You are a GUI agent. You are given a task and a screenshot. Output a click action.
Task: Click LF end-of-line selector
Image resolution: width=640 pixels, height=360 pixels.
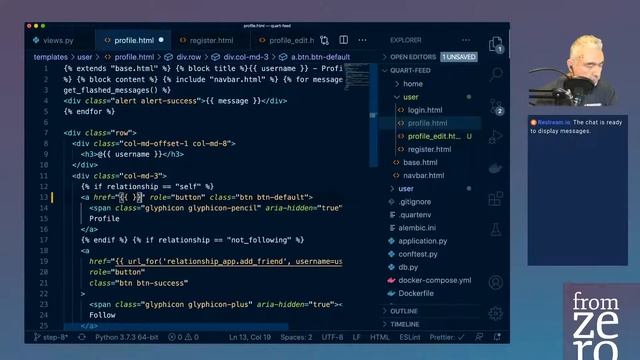pos(356,337)
